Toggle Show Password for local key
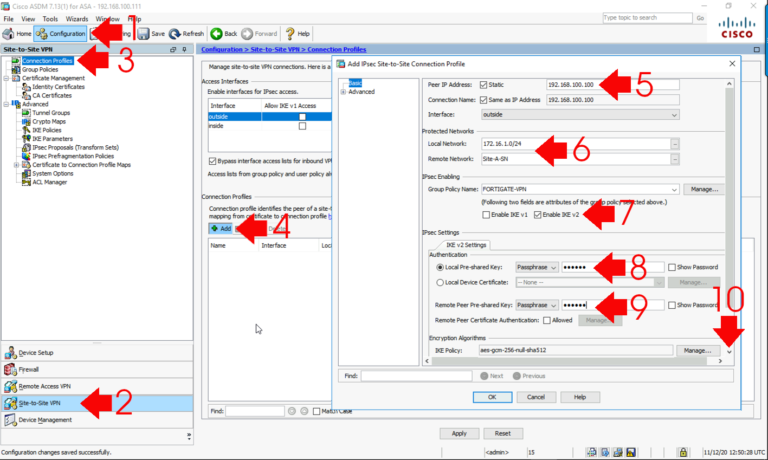768x460 pixels. (x=672, y=267)
